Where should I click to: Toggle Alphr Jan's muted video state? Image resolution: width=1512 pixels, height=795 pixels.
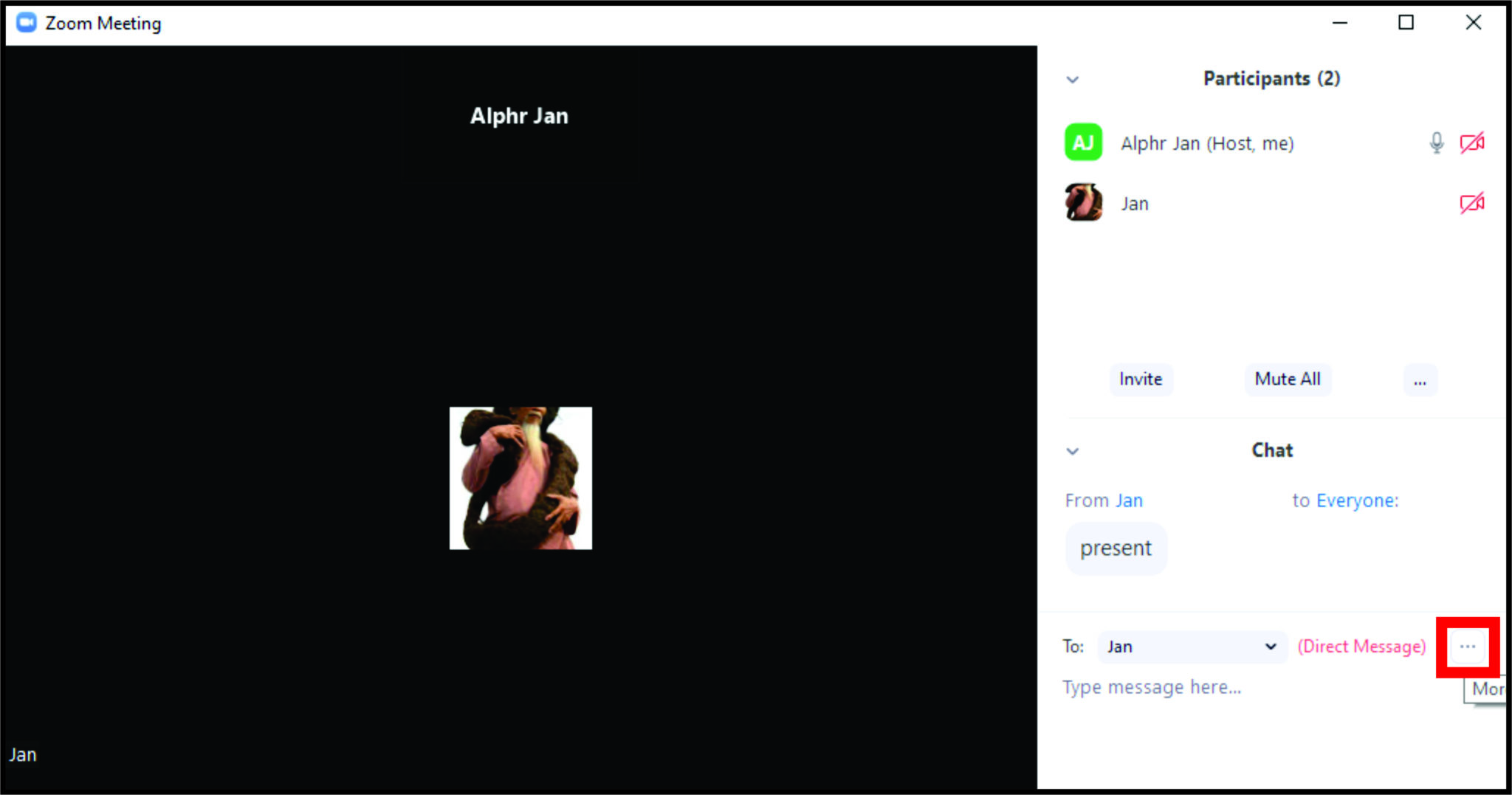(1471, 142)
